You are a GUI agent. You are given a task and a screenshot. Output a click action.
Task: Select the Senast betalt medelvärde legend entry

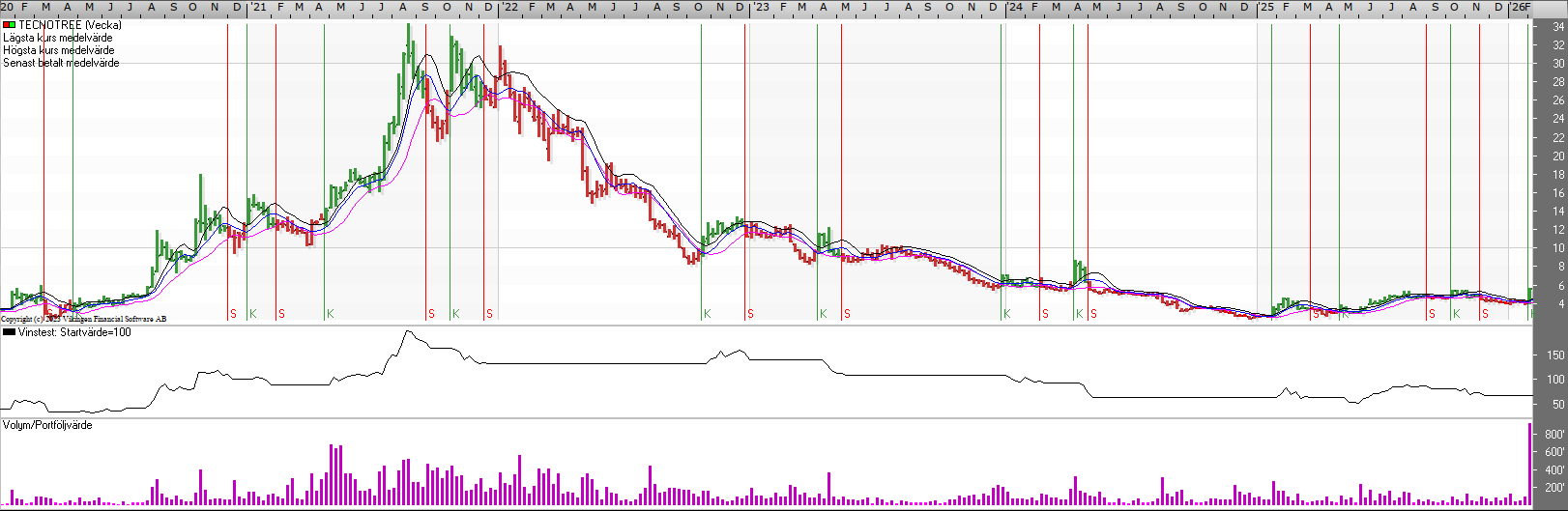pos(61,63)
